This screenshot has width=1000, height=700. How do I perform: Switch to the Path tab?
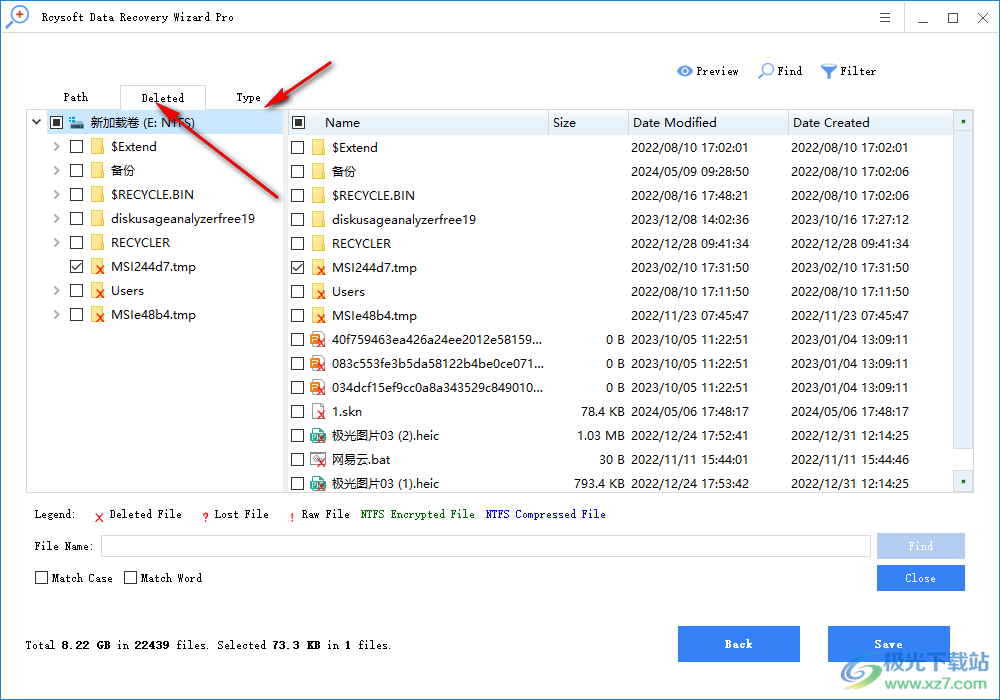click(x=76, y=97)
